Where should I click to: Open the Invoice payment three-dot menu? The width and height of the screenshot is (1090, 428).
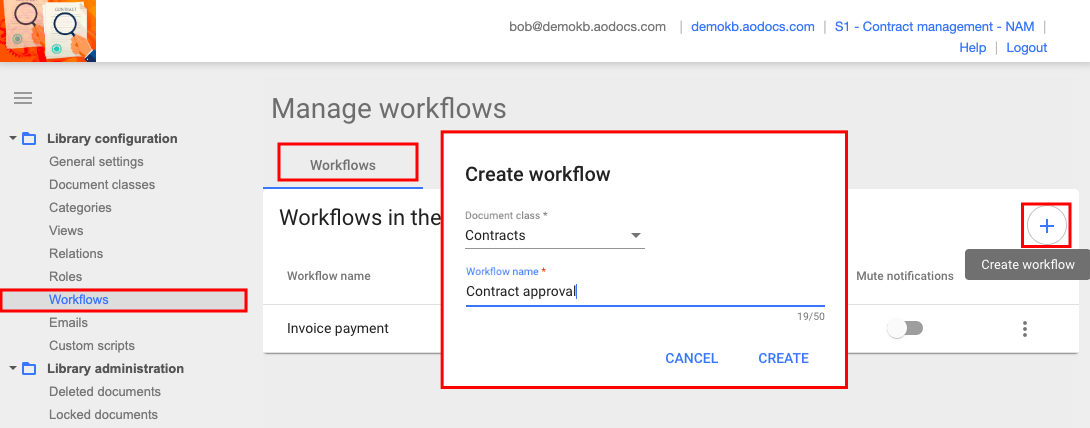click(1024, 329)
